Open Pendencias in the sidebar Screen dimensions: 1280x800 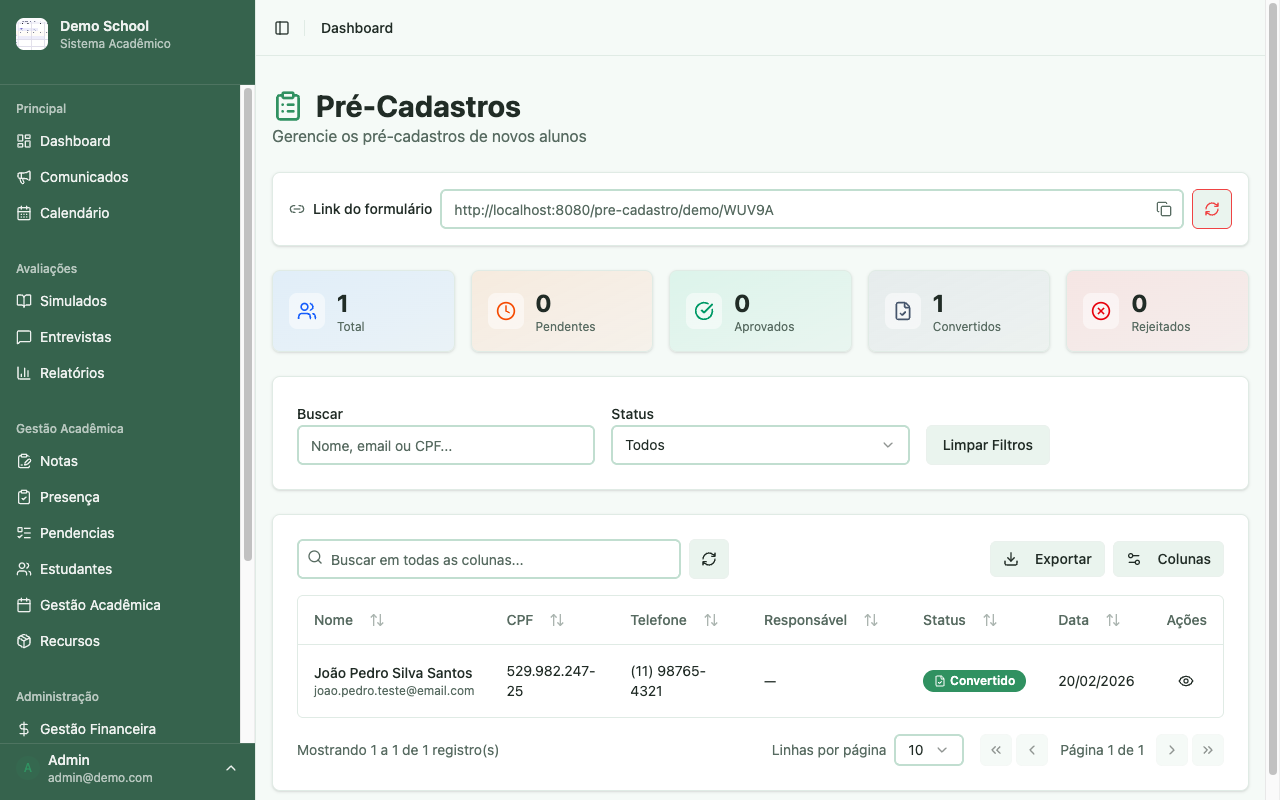pyautogui.click(x=120, y=533)
